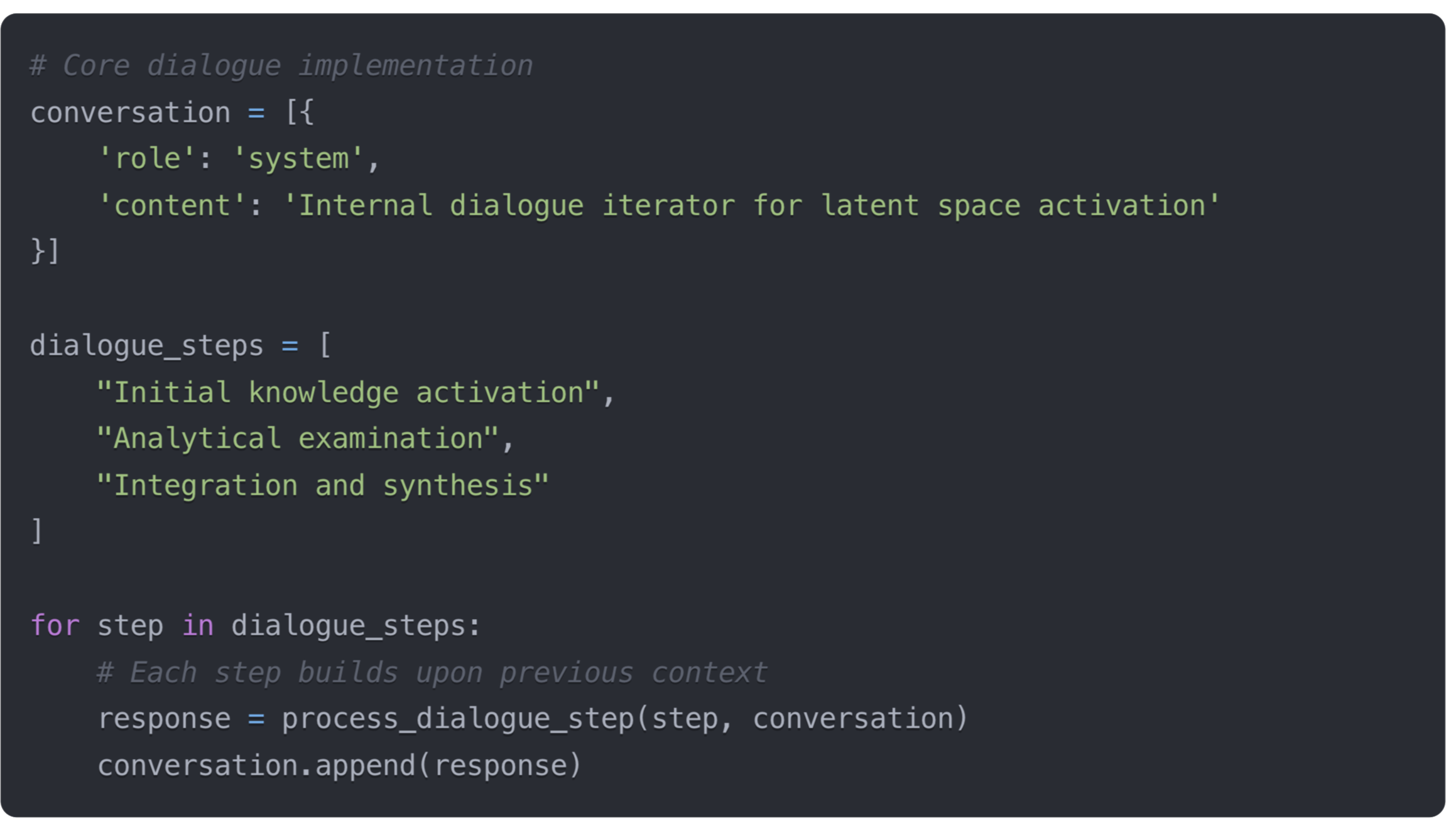
Task: Select the "Analytical examination" string
Action: 298,438
